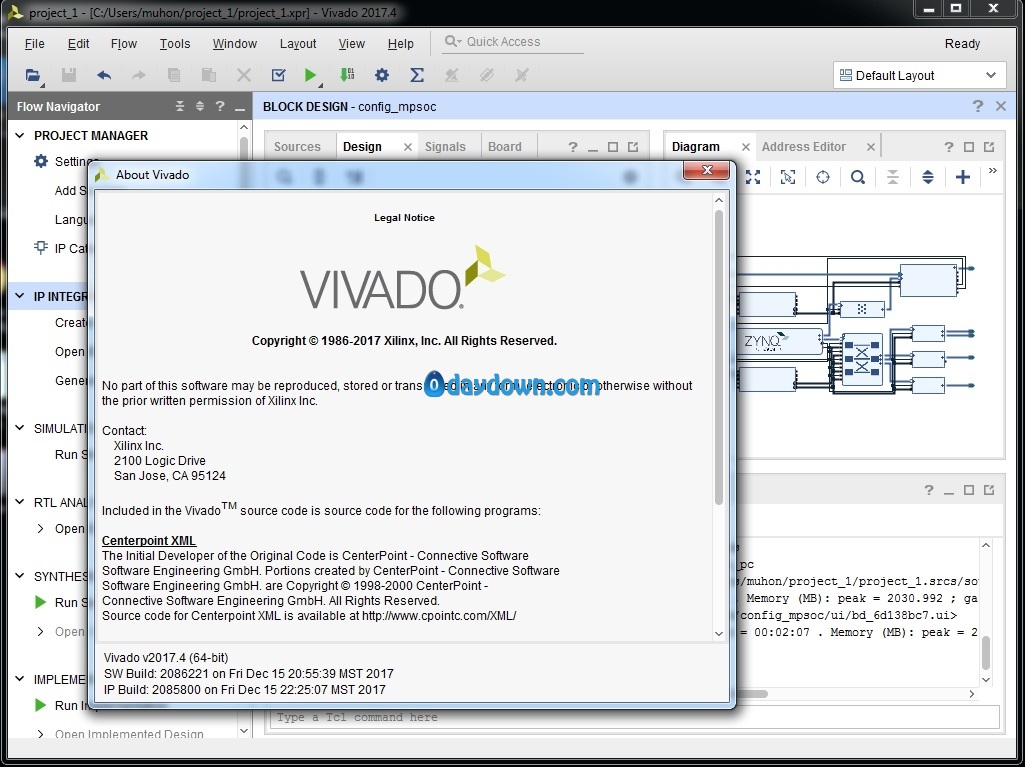This screenshot has width=1025, height=767.
Task: Expand the Open Implemented Design item
Action: click(41, 734)
